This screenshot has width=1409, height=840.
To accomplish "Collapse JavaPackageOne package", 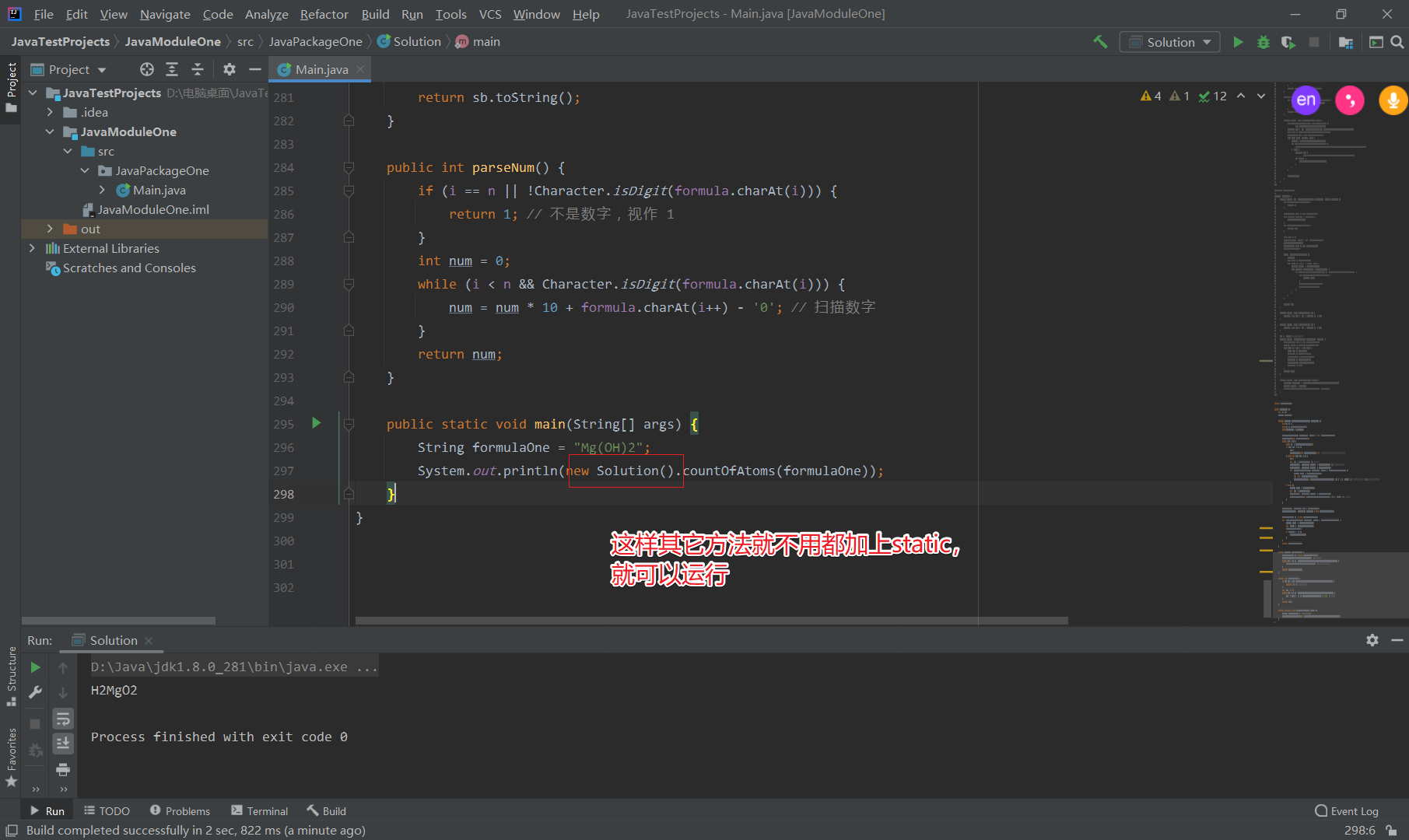I will pyautogui.click(x=85, y=170).
